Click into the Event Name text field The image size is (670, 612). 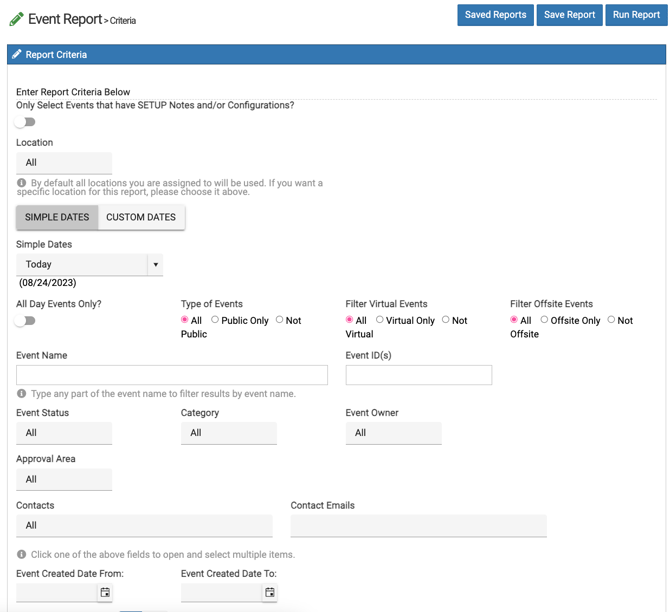coord(172,375)
